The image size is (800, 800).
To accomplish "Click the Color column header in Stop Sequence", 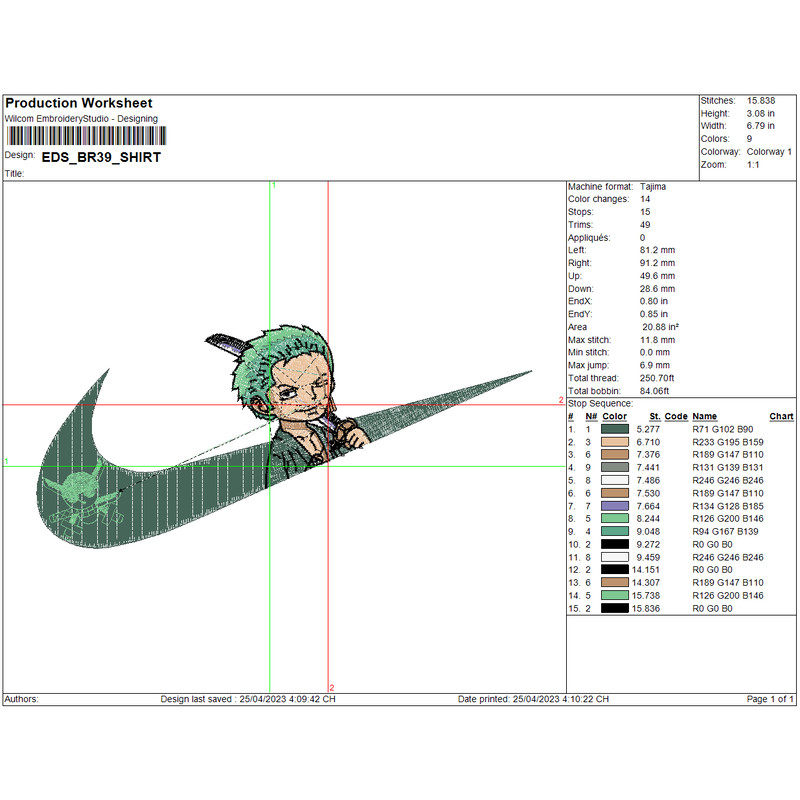I will pos(615,416).
